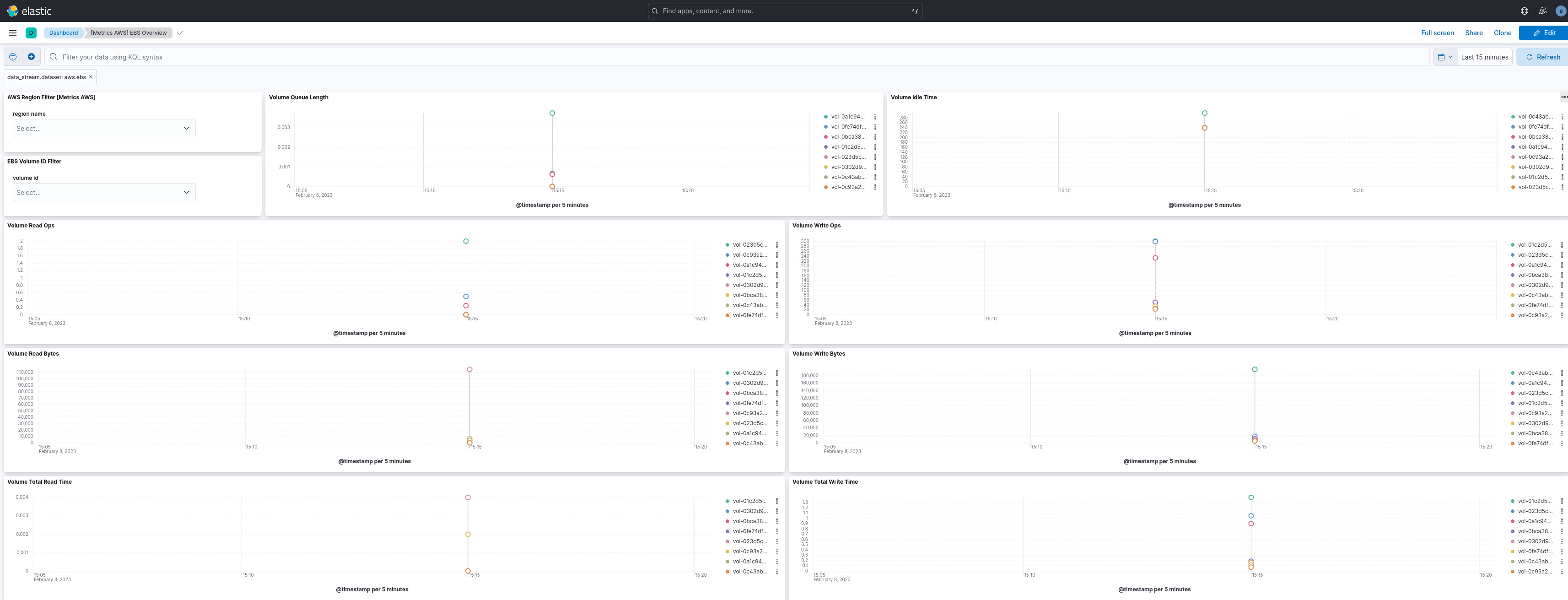Open the help lifebuoy menu
Viewport: 1568px width, 600px height.
[1524, 11]
